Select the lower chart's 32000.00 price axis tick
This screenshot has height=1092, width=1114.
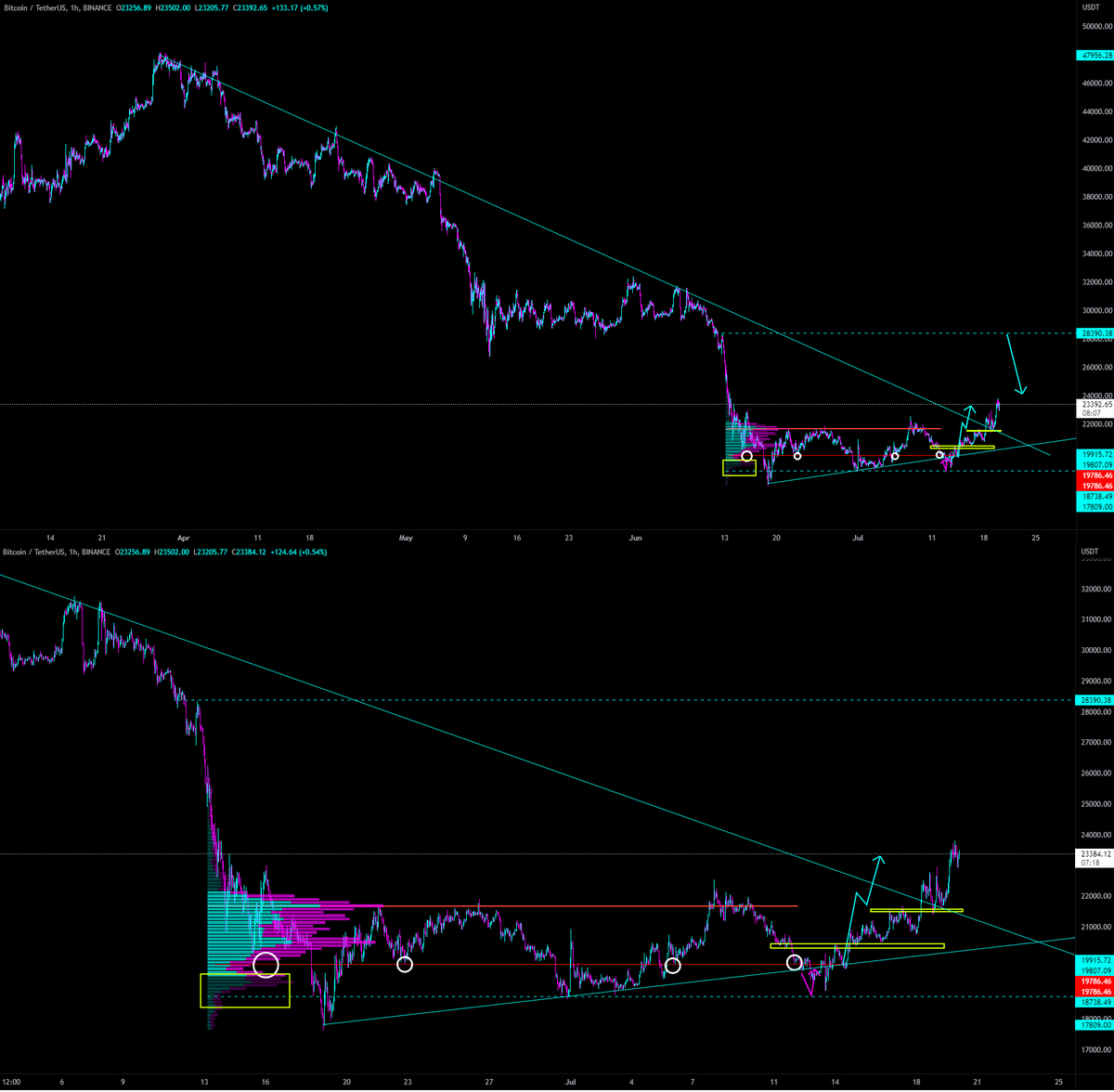[x=1097, y=589]
